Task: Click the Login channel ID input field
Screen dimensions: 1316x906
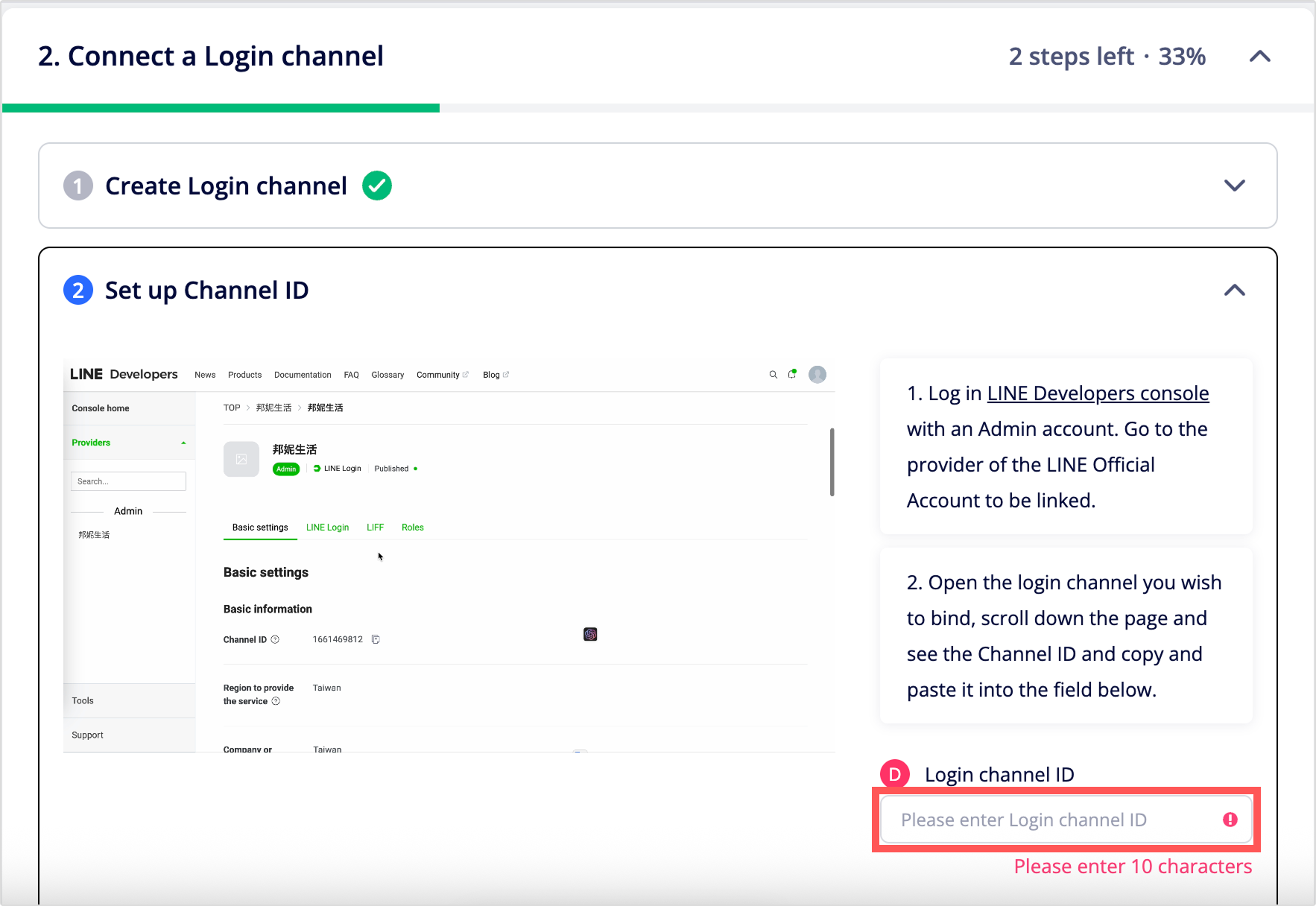Action: [1066, 820]
